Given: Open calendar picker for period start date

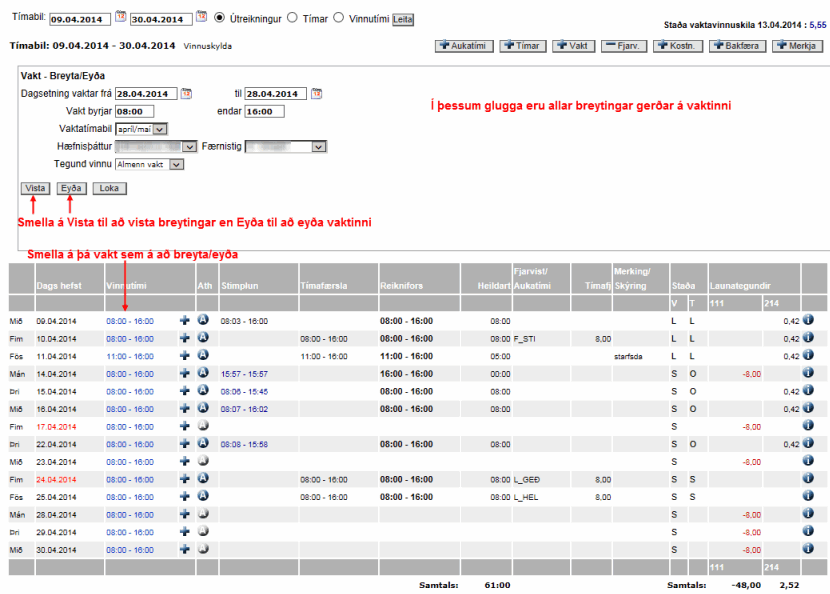Looking at the screenshot, I should pyautogui.click(x=121, y=16).
